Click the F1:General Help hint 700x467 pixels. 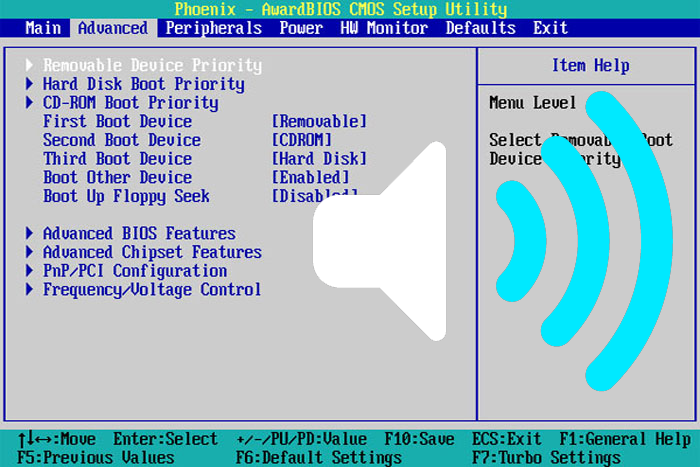[625, 439]
